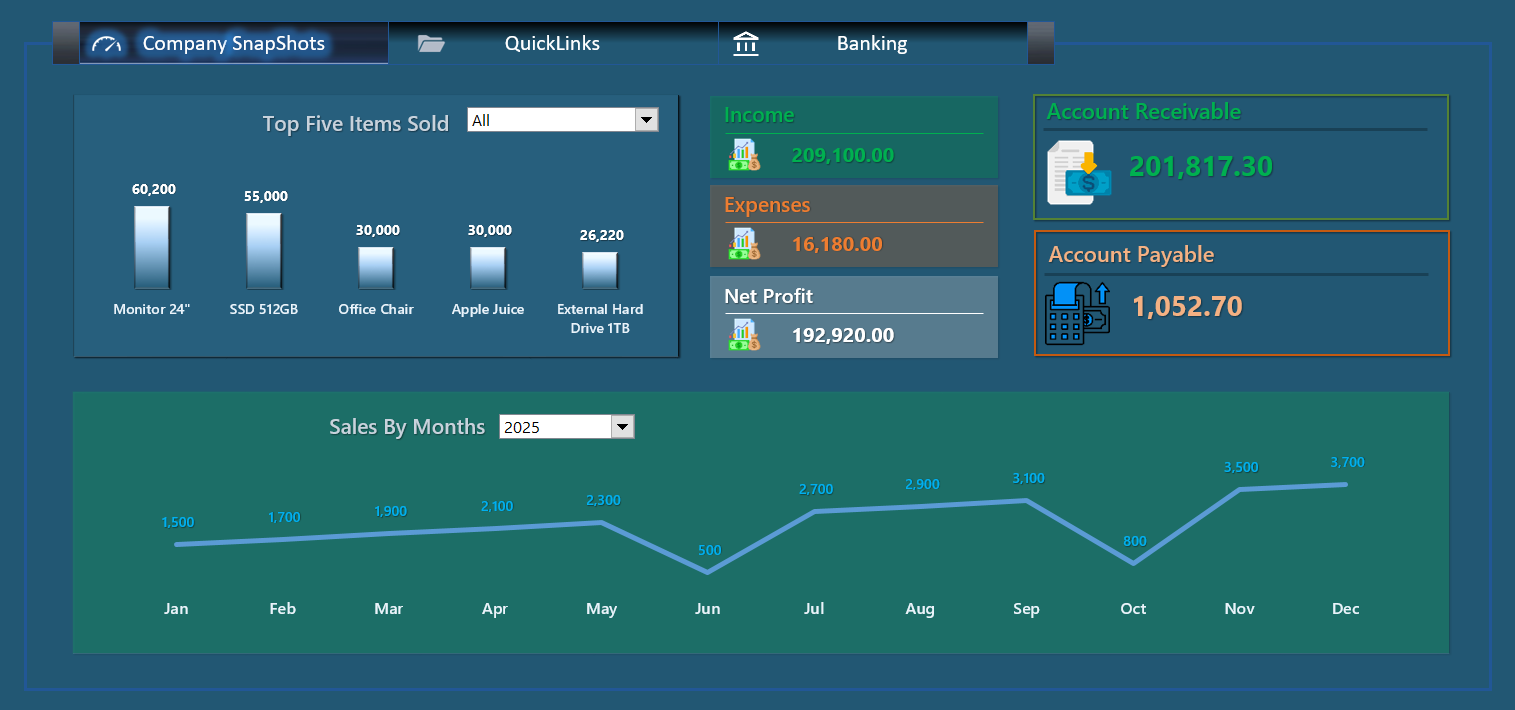Click the speedometer icon beside Company SnapShots
This screenshot has height=710, width=1515.
point(106,44)
